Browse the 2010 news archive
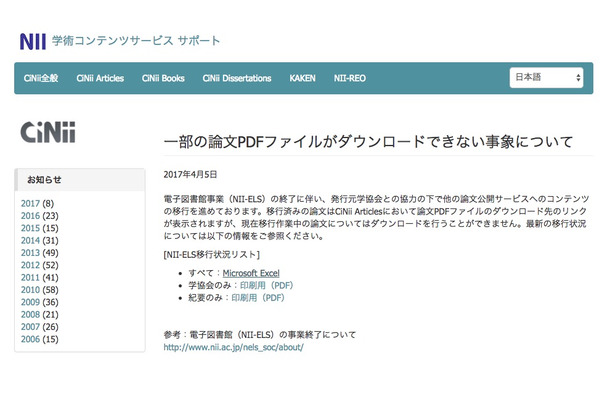 pos(30,289)
